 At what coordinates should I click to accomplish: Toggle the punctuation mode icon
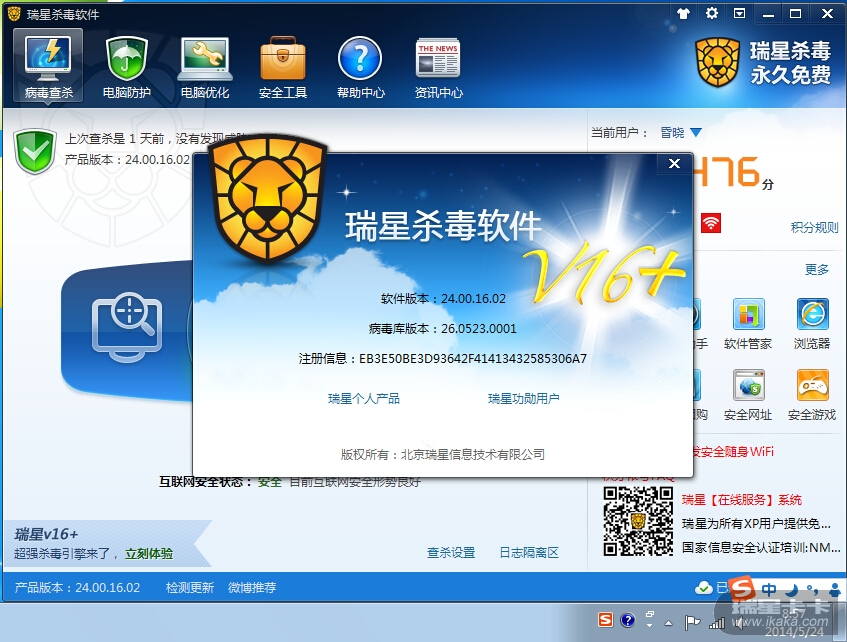point(811,589)
